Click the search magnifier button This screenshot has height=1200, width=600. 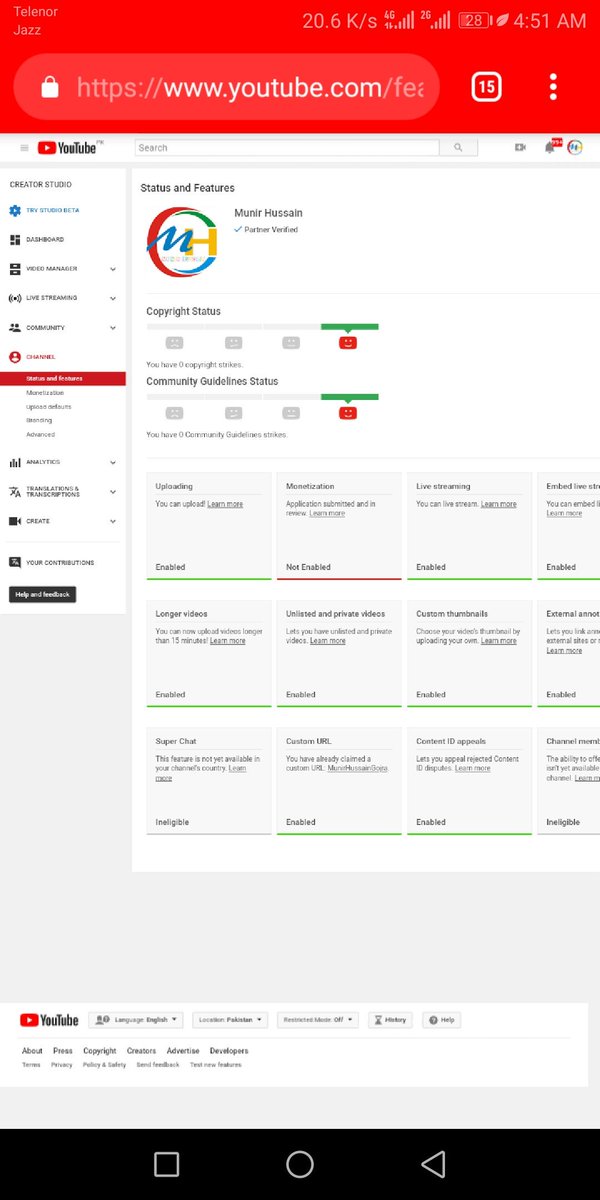pos(458,147)
